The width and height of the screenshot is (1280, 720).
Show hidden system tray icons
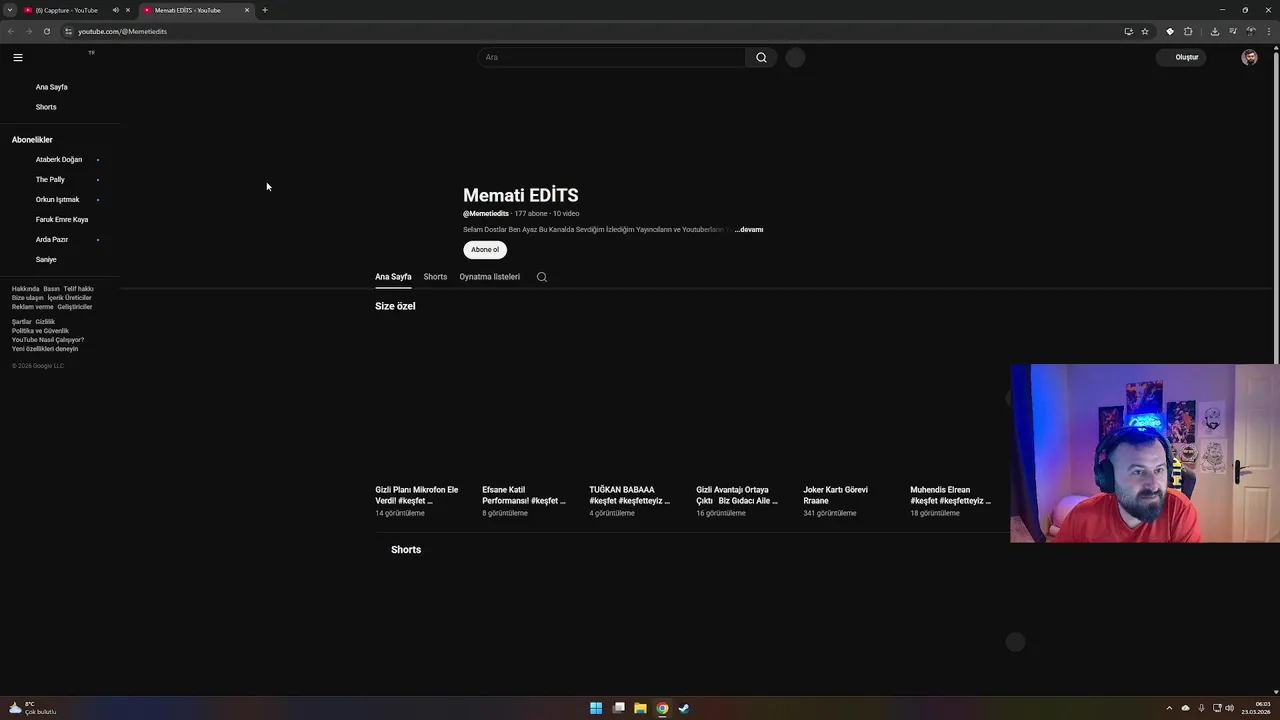[x=1169, y=708]
